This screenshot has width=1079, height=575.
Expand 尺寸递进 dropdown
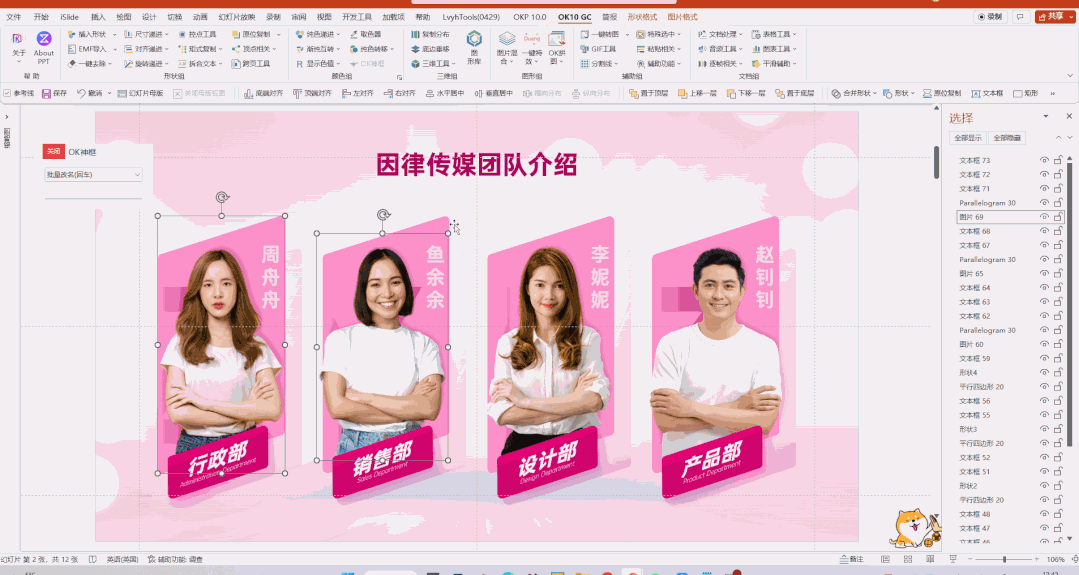[167, 34]
